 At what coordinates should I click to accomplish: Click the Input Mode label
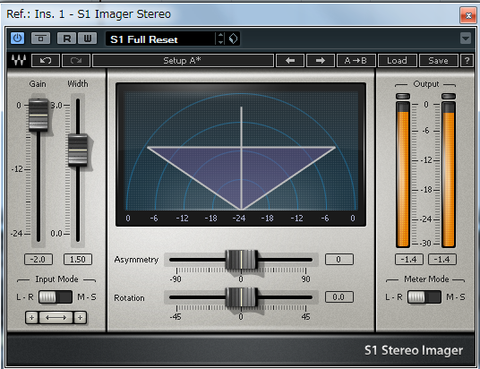click(x=57, y=279)
